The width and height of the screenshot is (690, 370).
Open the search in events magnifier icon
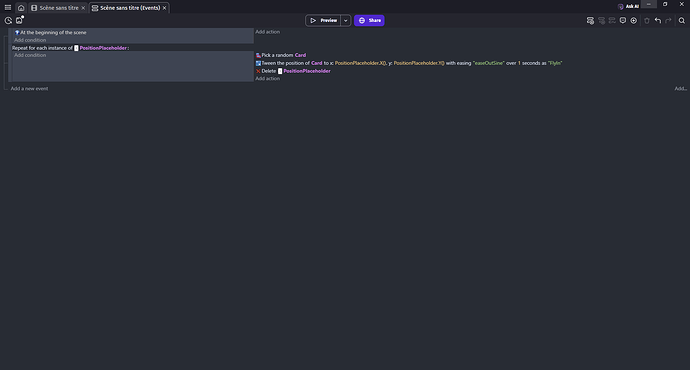coord(682,20)
